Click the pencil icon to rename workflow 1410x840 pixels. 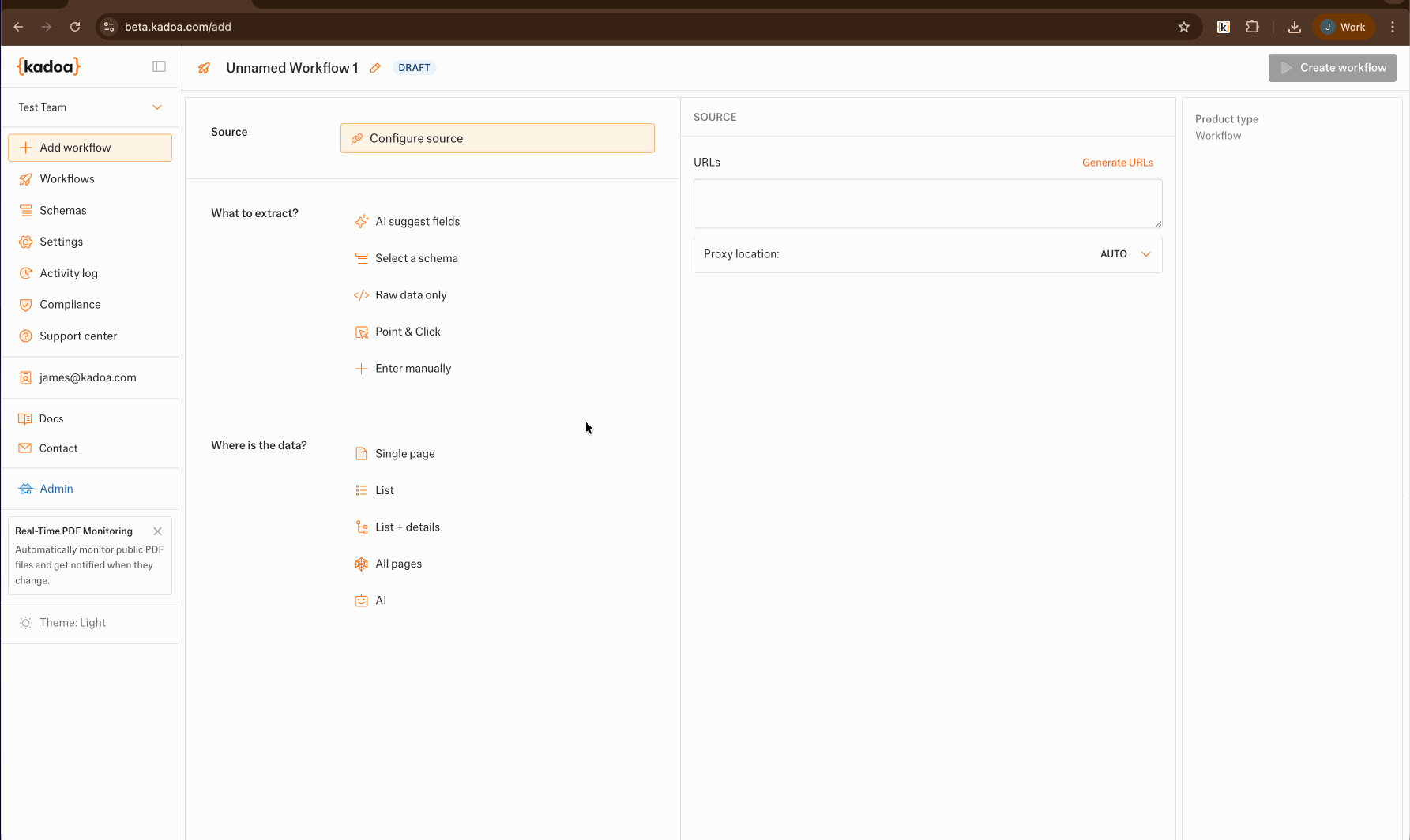point(375,68)
